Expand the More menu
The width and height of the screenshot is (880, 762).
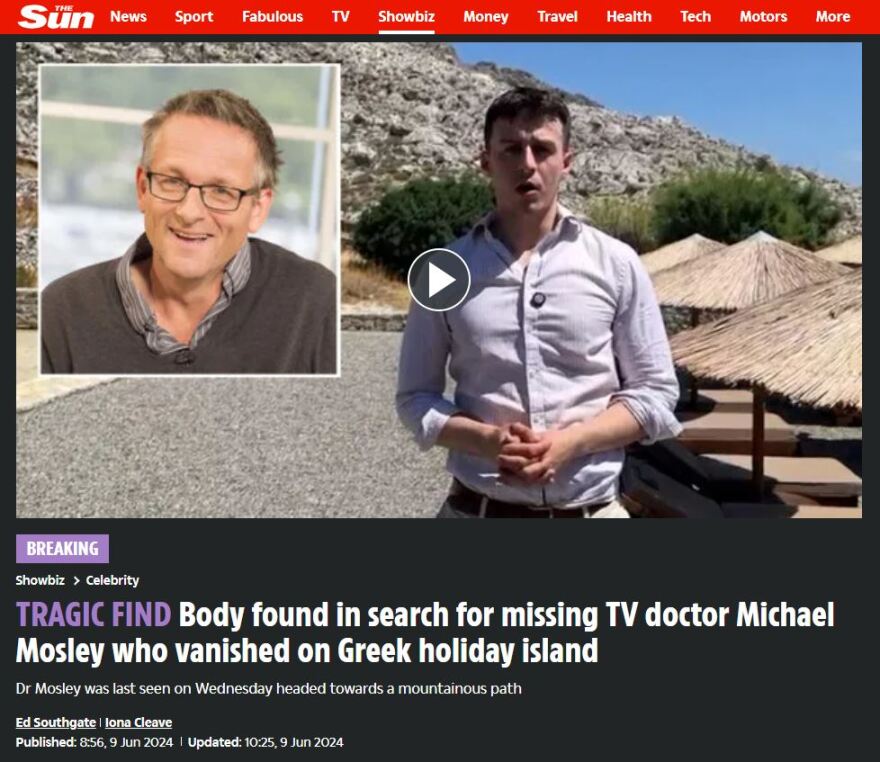point(833,17)
